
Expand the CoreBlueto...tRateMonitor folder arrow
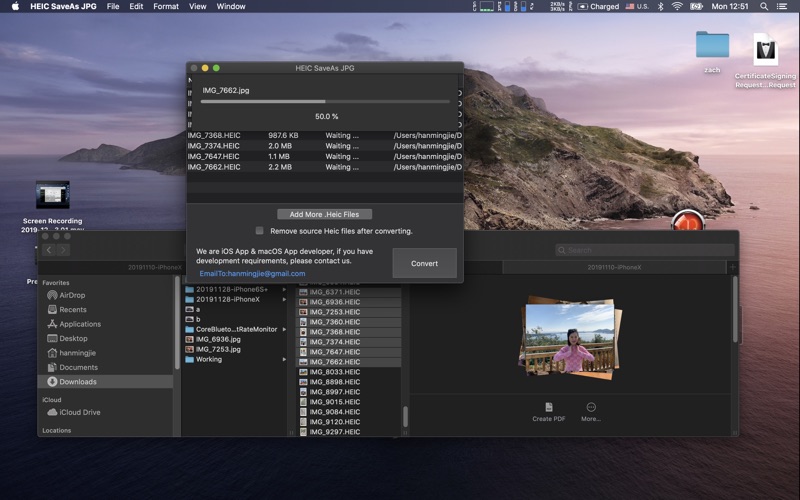click(x=284, y=330)
